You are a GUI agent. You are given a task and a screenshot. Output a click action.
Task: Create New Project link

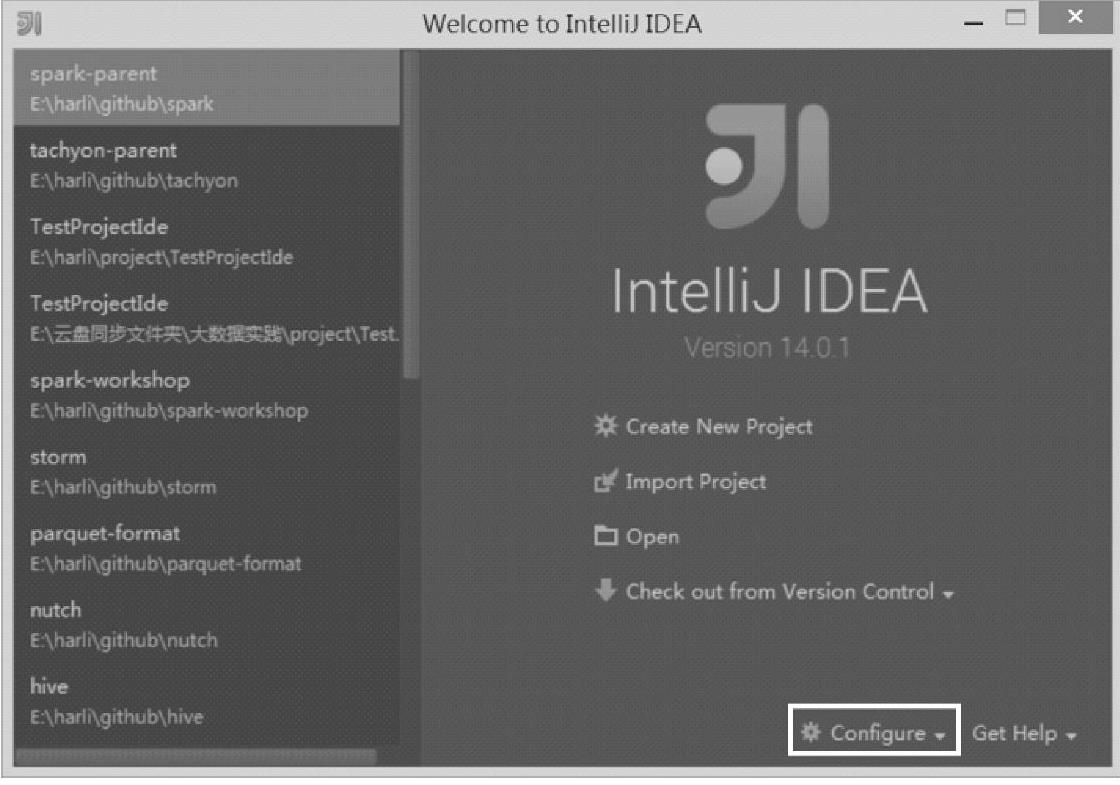coord(719,426)
